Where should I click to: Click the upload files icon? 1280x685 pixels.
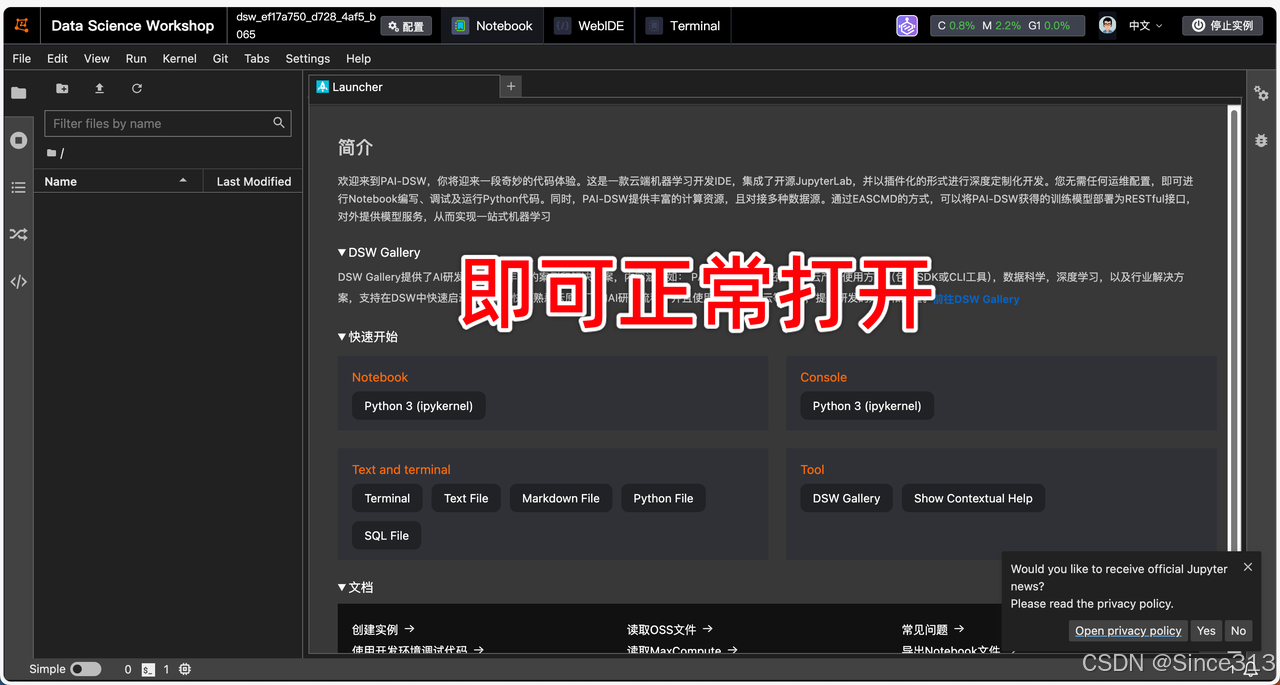tap(99, 88)
